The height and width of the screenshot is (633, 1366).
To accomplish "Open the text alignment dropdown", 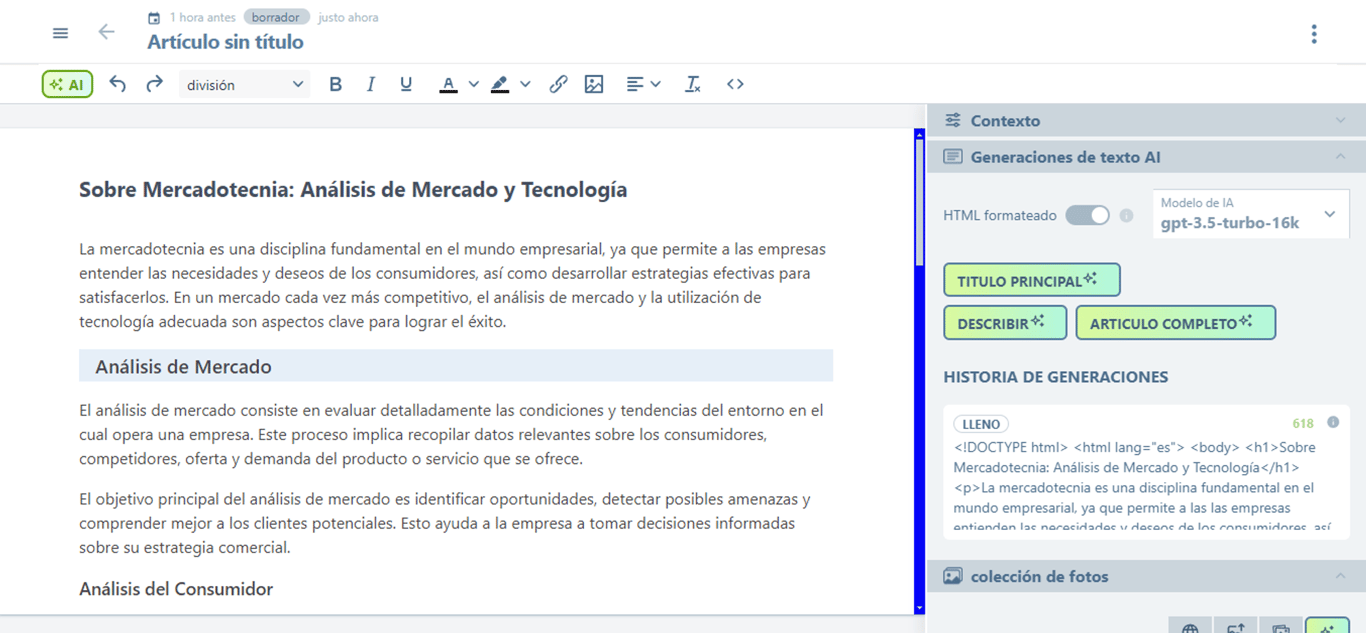I will pyautogui.click(x=643, y=85).
